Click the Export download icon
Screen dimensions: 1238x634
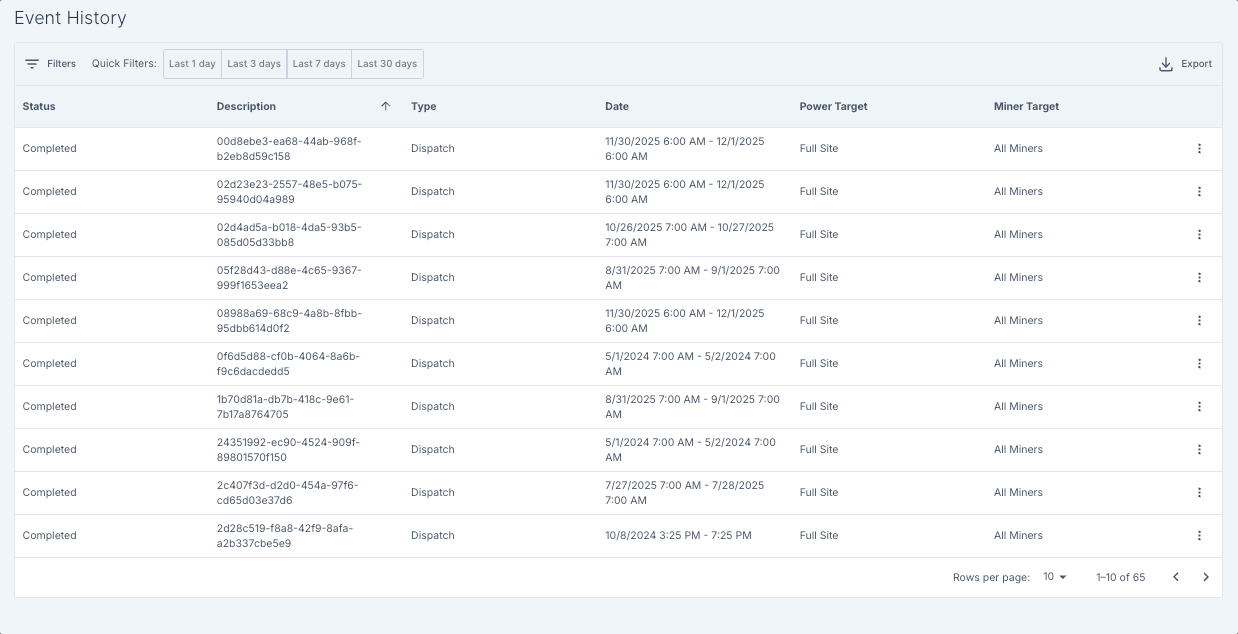pyautogui.click(x=1165, y=64)
